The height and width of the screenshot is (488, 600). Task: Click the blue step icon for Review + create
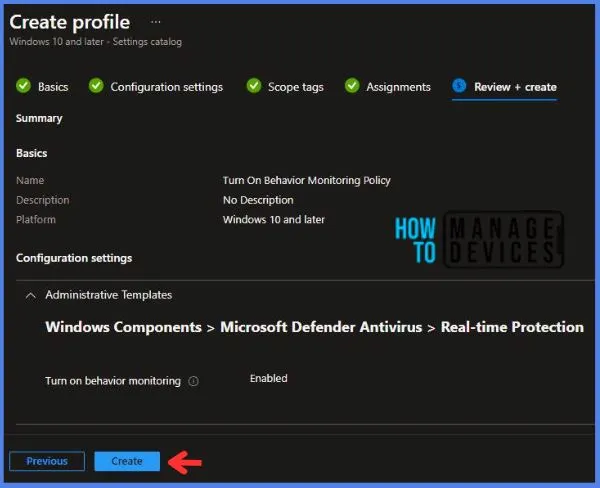point(459,85)
